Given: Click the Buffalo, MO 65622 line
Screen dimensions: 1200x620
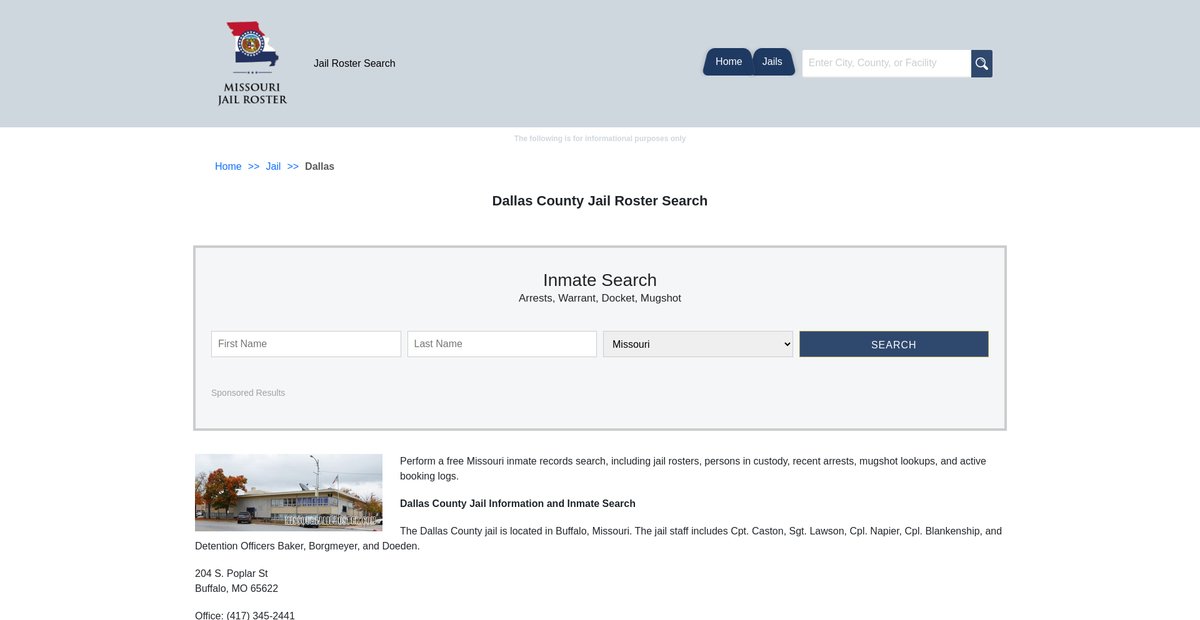Looking at the screenshot, I should pos(236,589).
